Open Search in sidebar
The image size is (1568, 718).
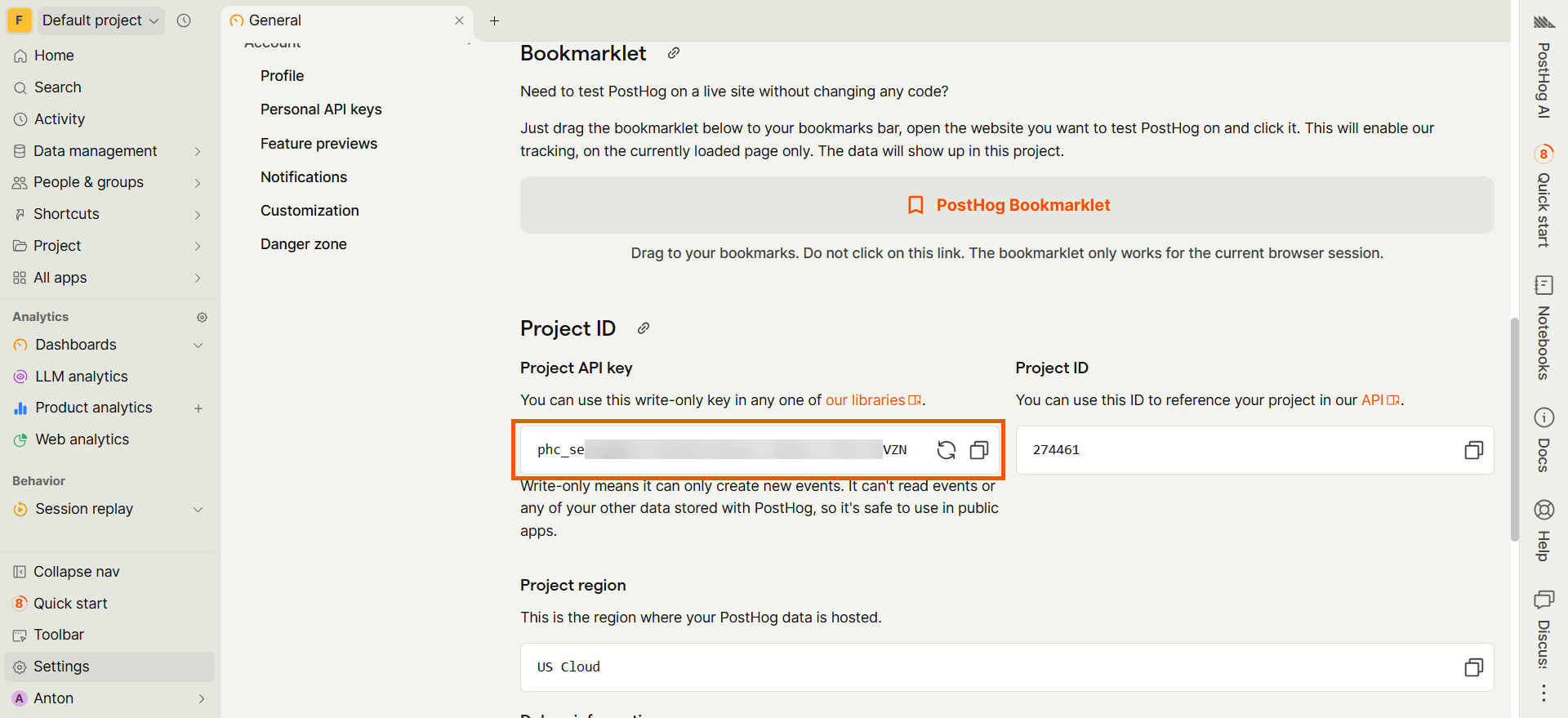(x=109, y=87)
